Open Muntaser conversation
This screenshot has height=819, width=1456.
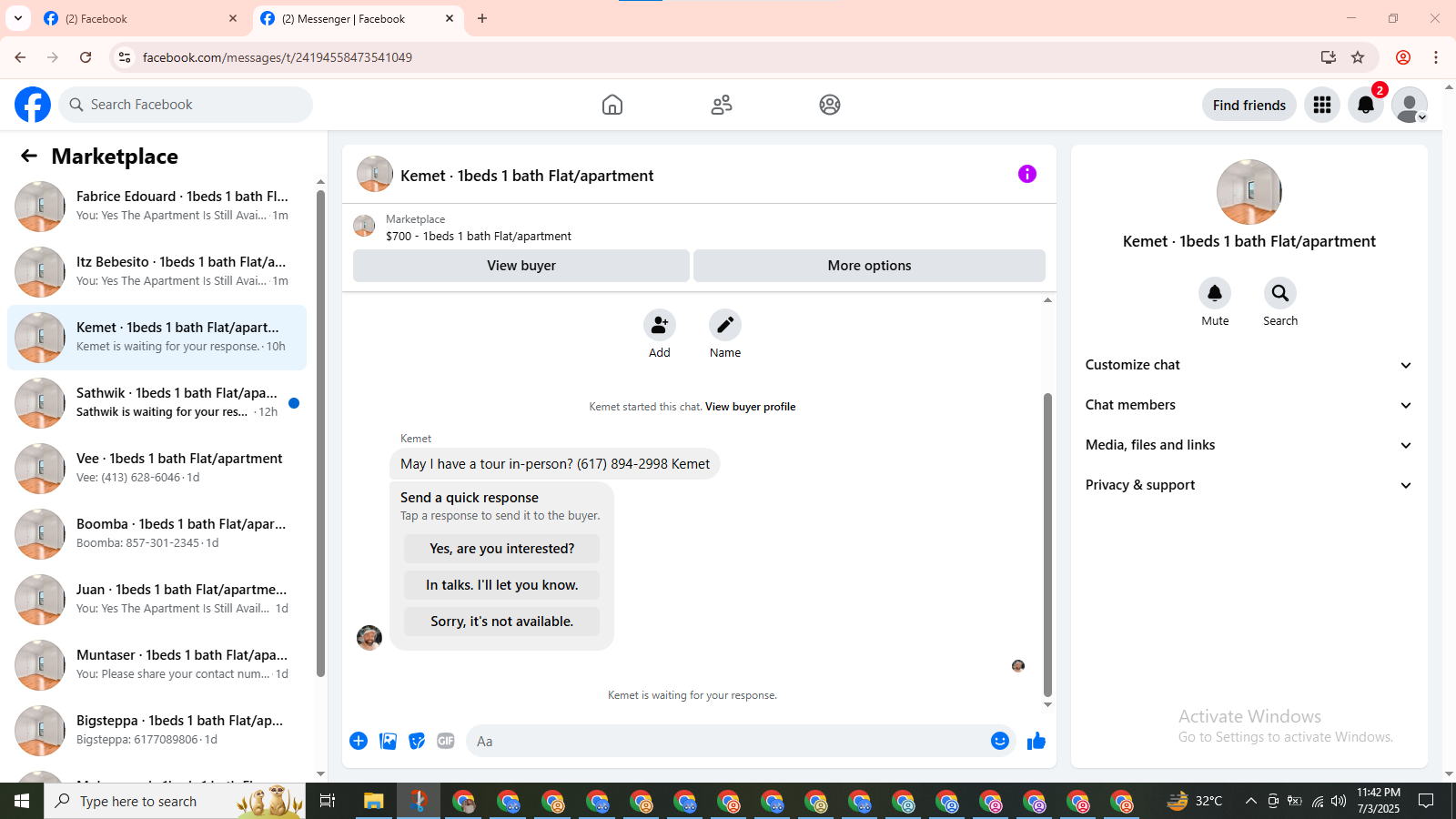click(157, 664)
